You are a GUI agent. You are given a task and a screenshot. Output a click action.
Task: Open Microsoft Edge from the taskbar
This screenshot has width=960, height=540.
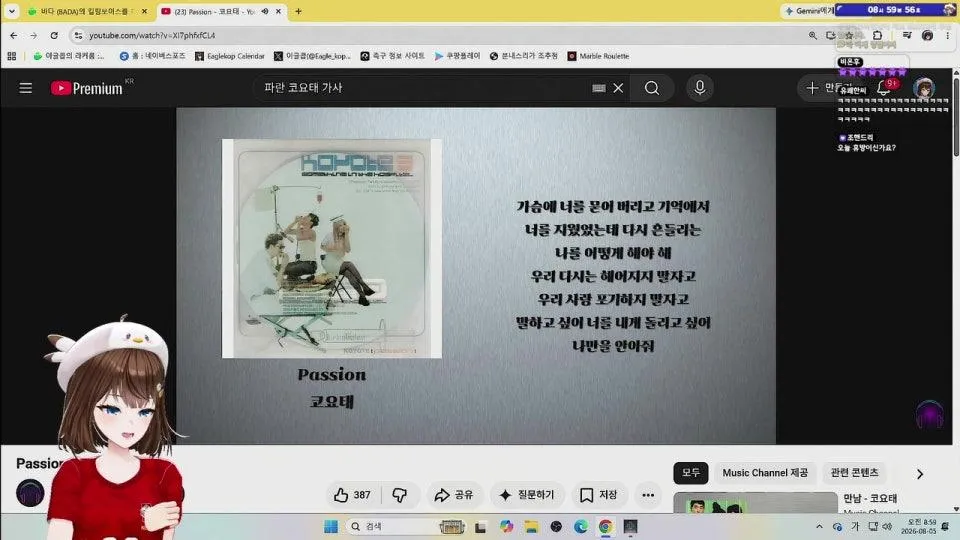point(580,527)
